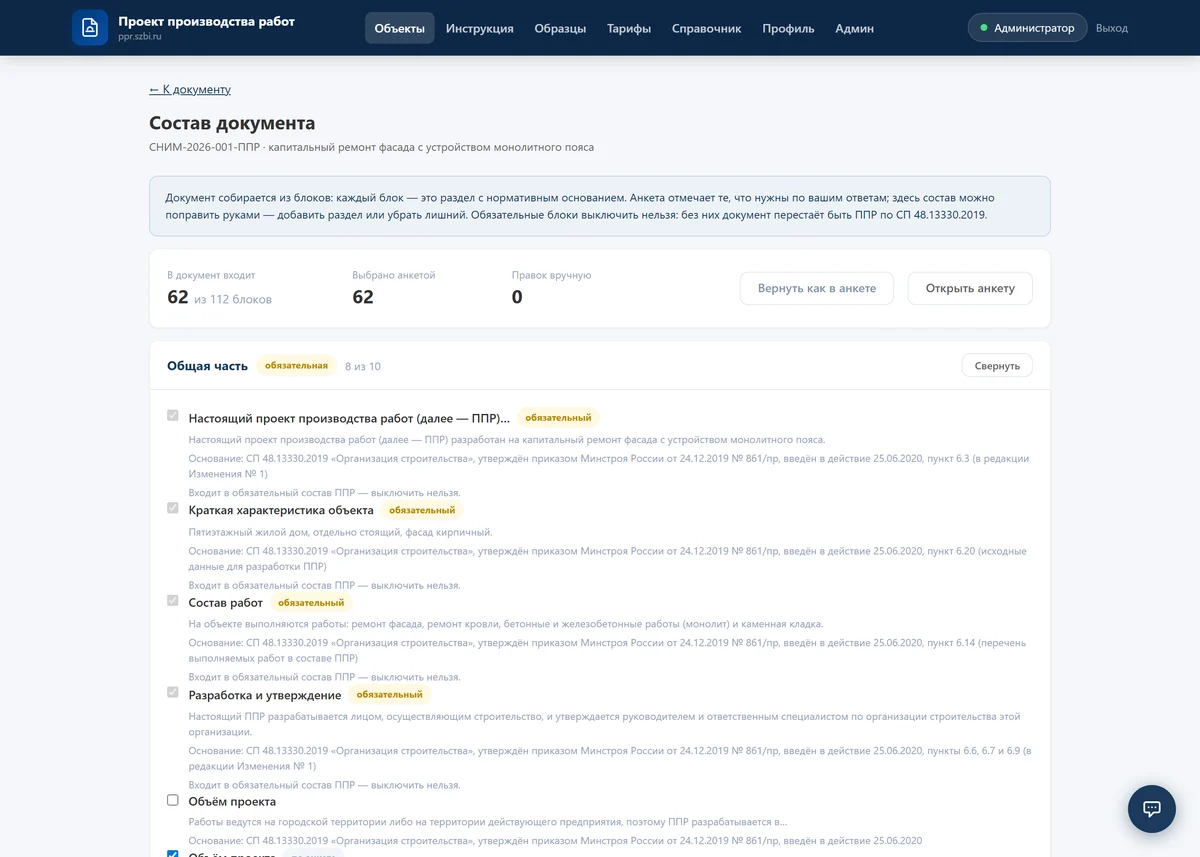This screenshot has width=1200, height=857.
Task: Click the 'Общая часть' section title
Action: (x=207, y=366)
